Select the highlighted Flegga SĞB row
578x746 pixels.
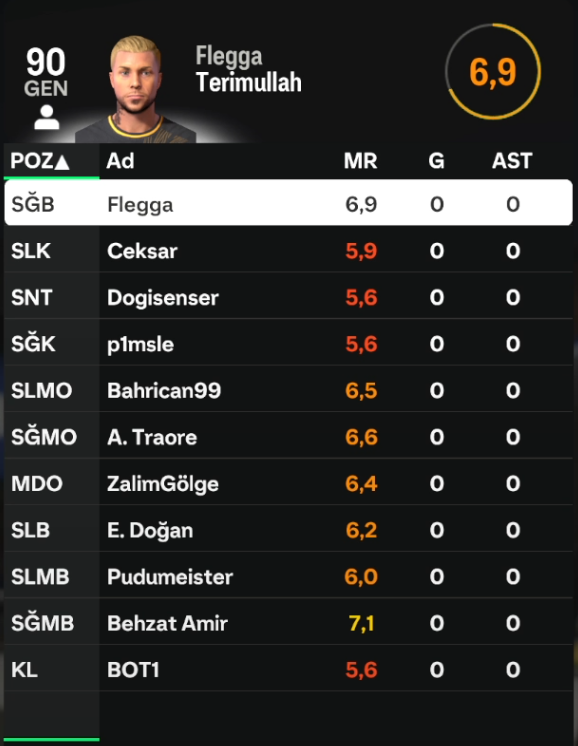point(288,203)
